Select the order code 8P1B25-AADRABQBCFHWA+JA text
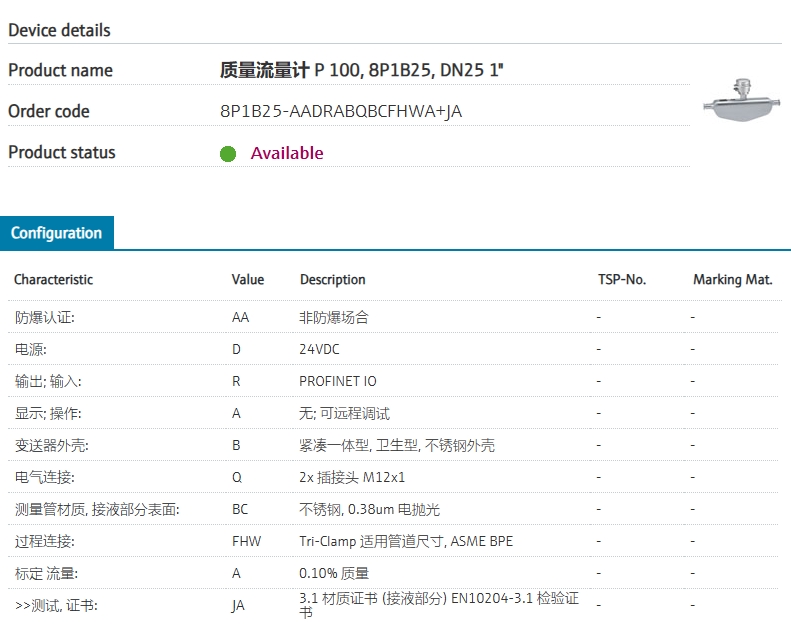 click(x=341, y=111)
